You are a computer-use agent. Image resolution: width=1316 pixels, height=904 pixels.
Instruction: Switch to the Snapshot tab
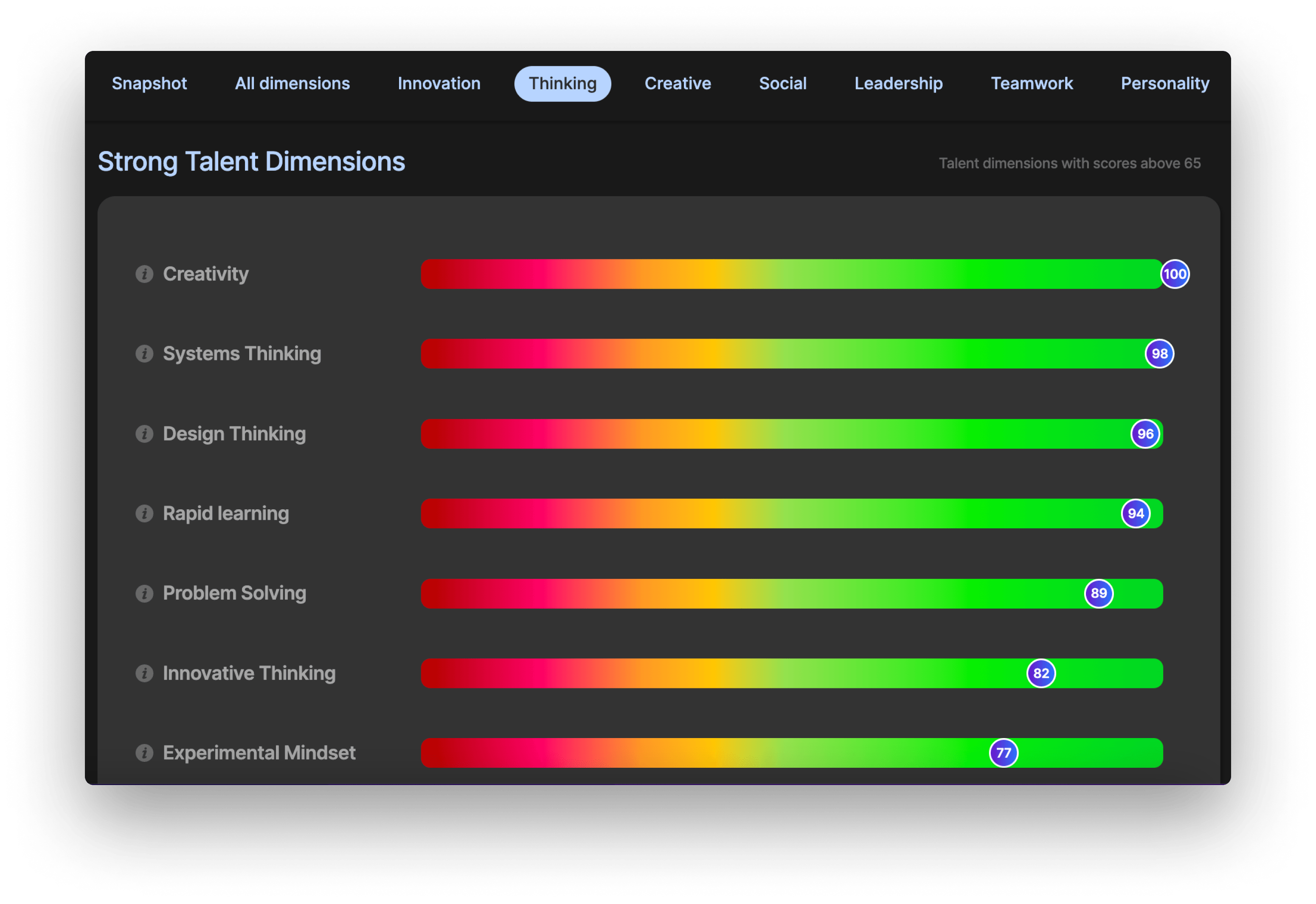click(x=149, y=84)
